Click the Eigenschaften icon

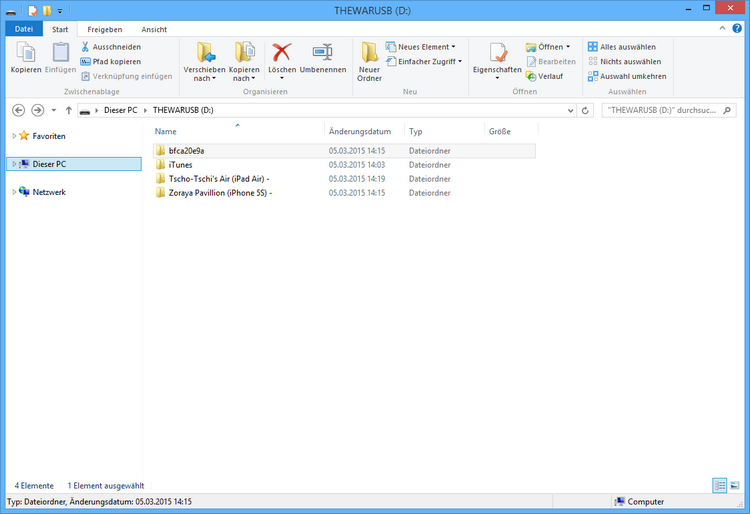[497, 53]
